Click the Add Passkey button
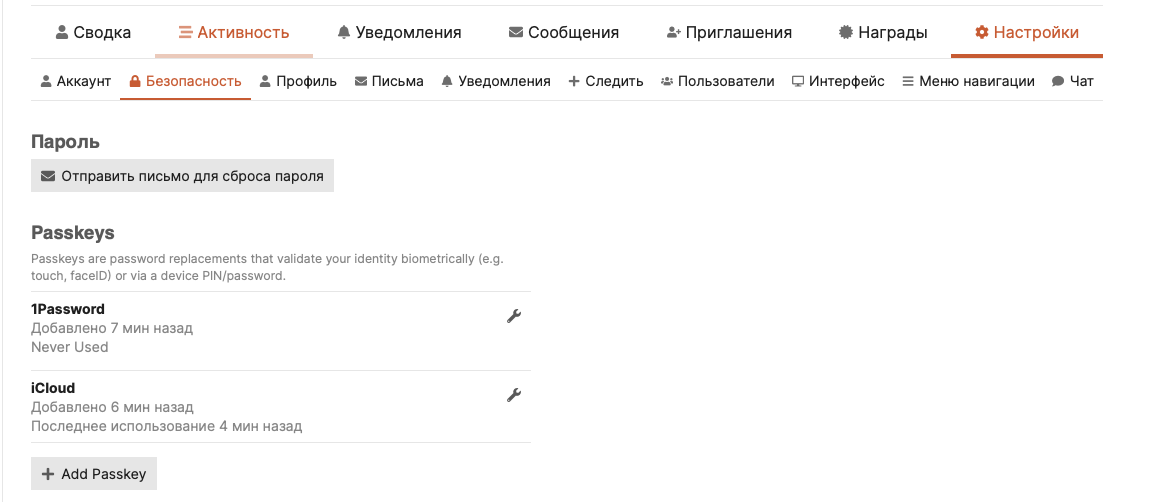 (x=94, y=474)
